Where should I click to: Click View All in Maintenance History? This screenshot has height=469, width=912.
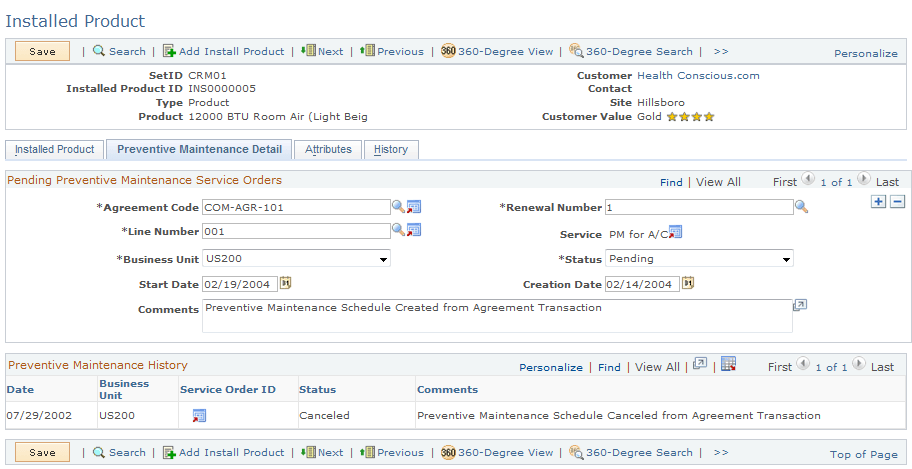(x=657, y=367)
